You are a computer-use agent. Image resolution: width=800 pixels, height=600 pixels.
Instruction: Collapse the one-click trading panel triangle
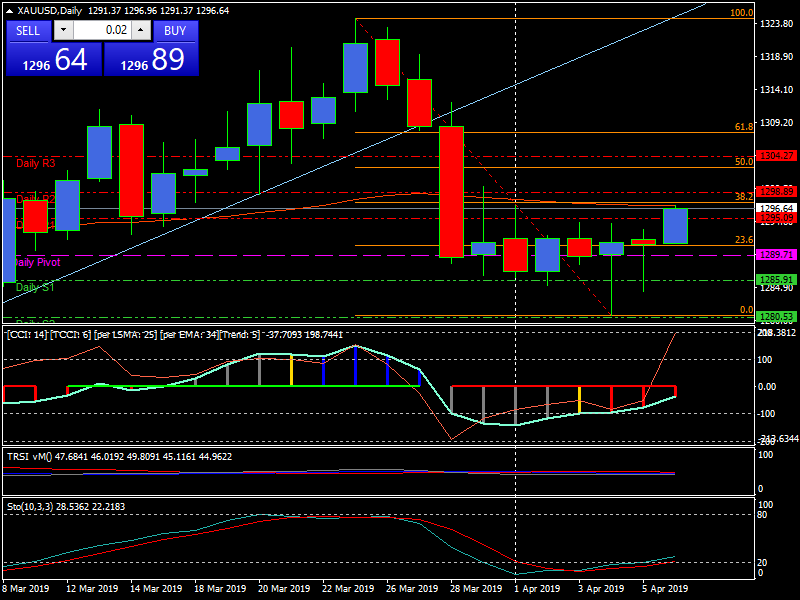coord(7,10)
